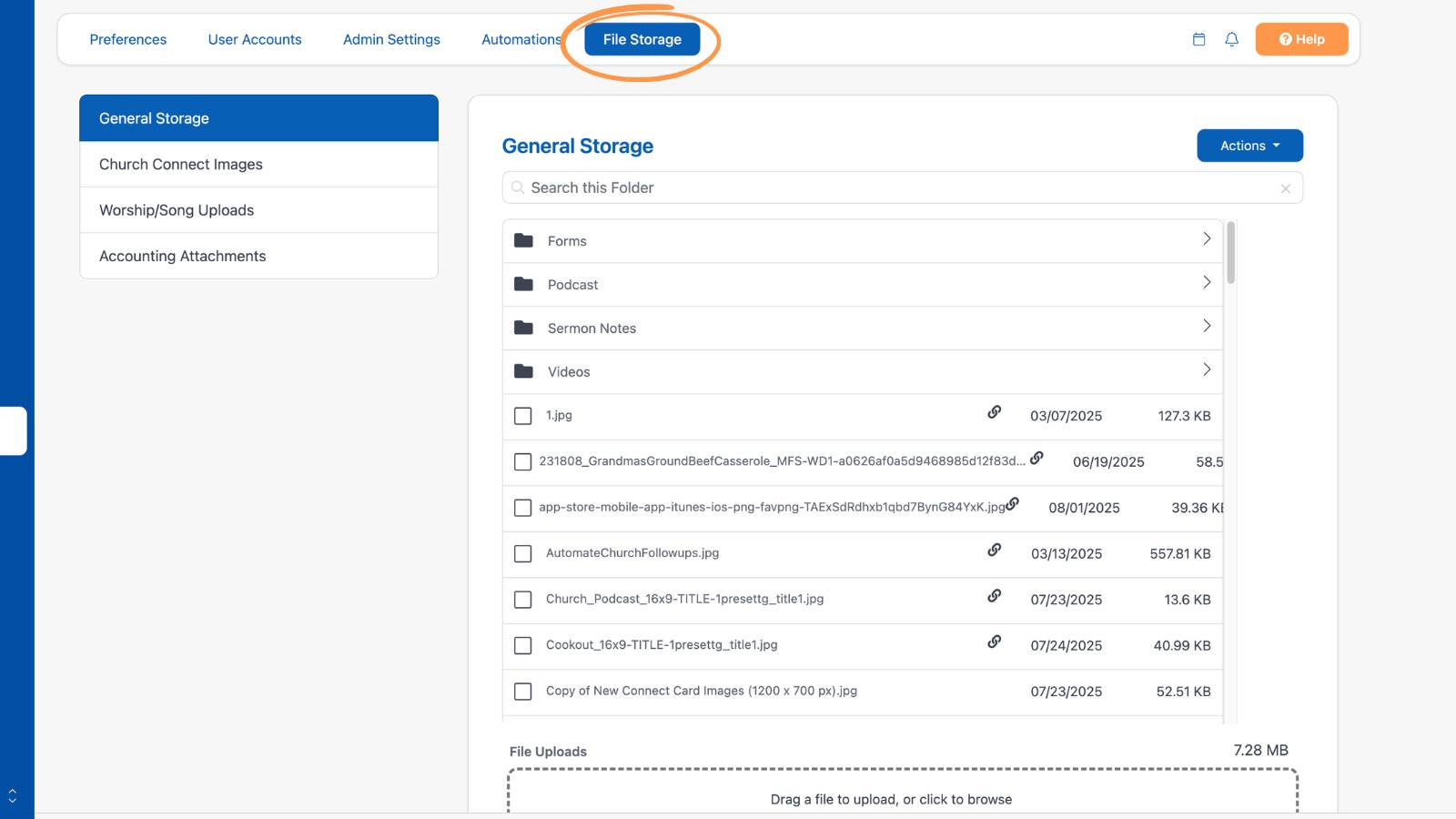Click the Videos folder icon
Screen dimensions: 1456x819
pos(523,371)
